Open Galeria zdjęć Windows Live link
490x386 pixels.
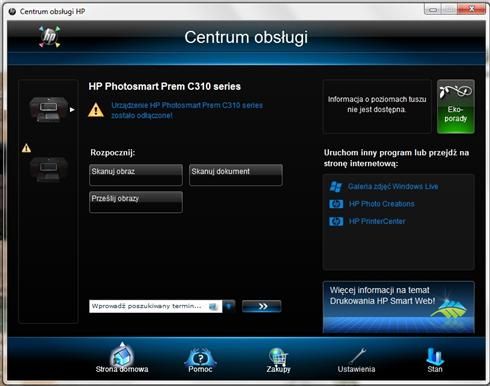tap(393, 187)
